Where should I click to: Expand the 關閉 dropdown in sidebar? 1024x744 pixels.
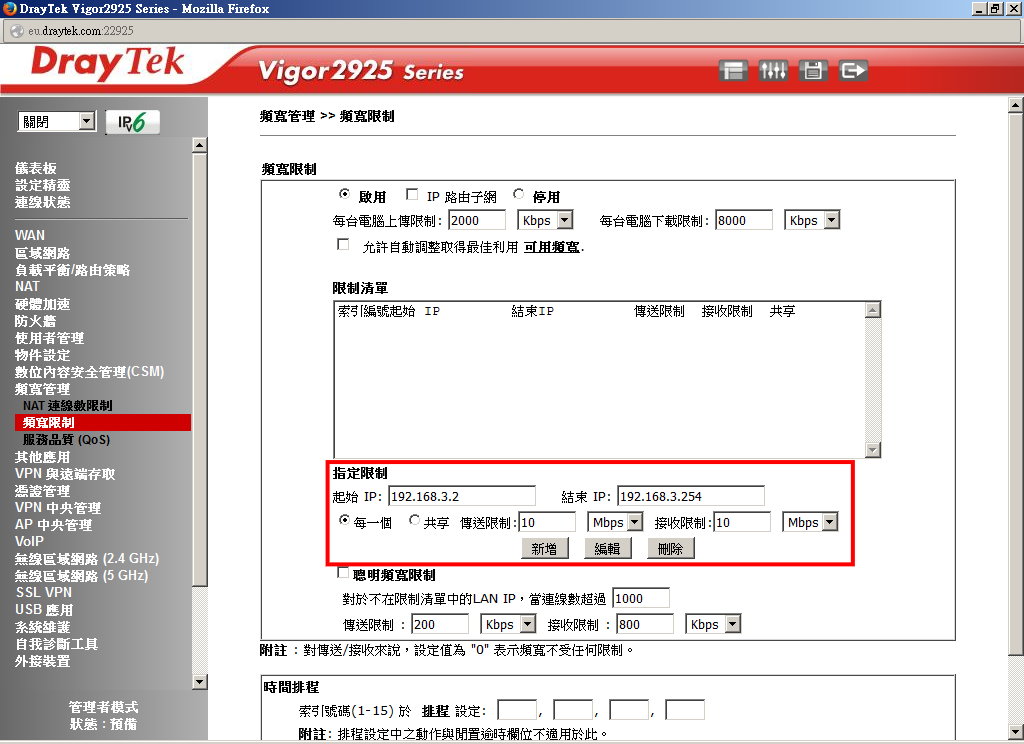coord(57,122)
